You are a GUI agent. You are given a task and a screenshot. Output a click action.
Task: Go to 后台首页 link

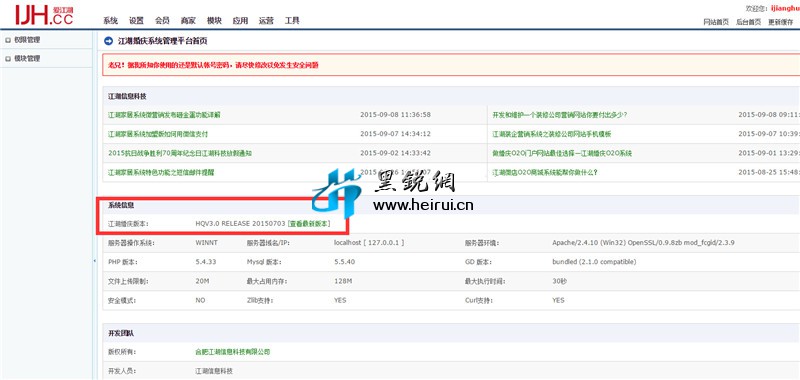tap(748, 22)
